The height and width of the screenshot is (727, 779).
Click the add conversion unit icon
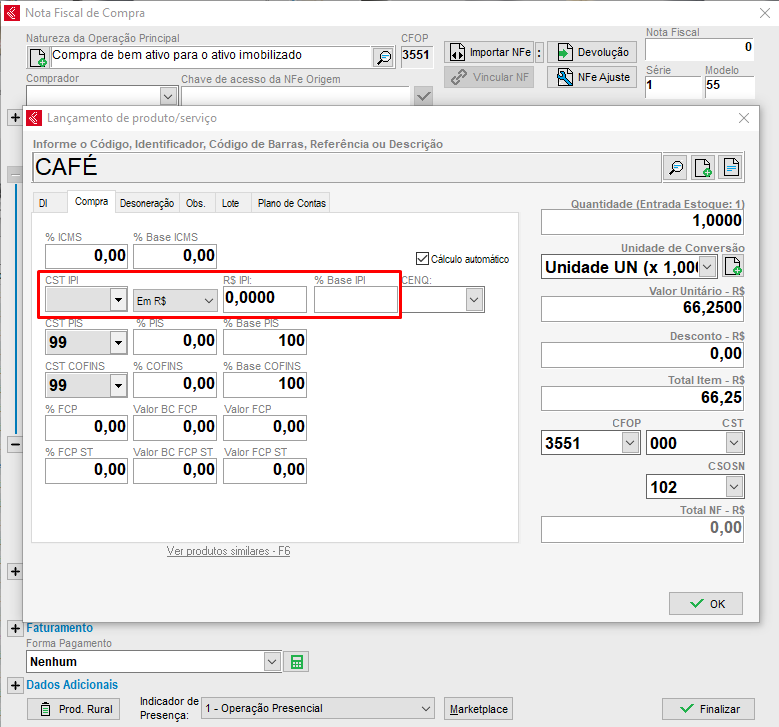pyautogui.click(x=733, y=267)
